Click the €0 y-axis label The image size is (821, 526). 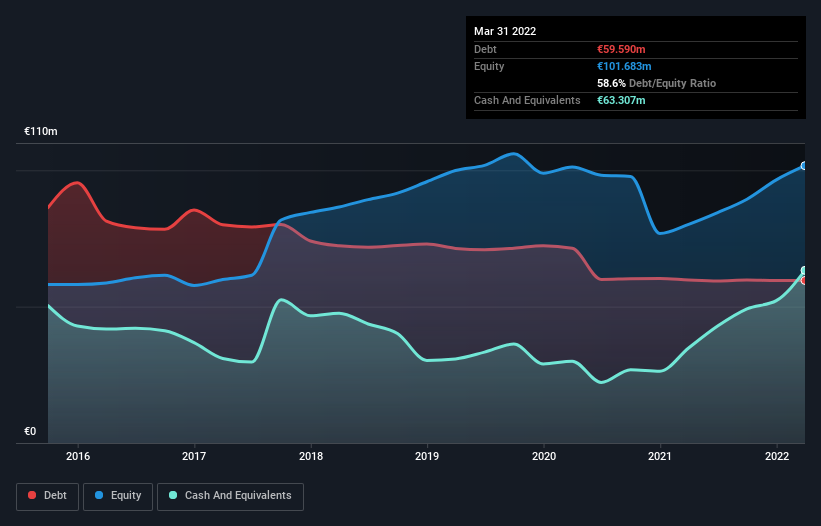[30, 431]
